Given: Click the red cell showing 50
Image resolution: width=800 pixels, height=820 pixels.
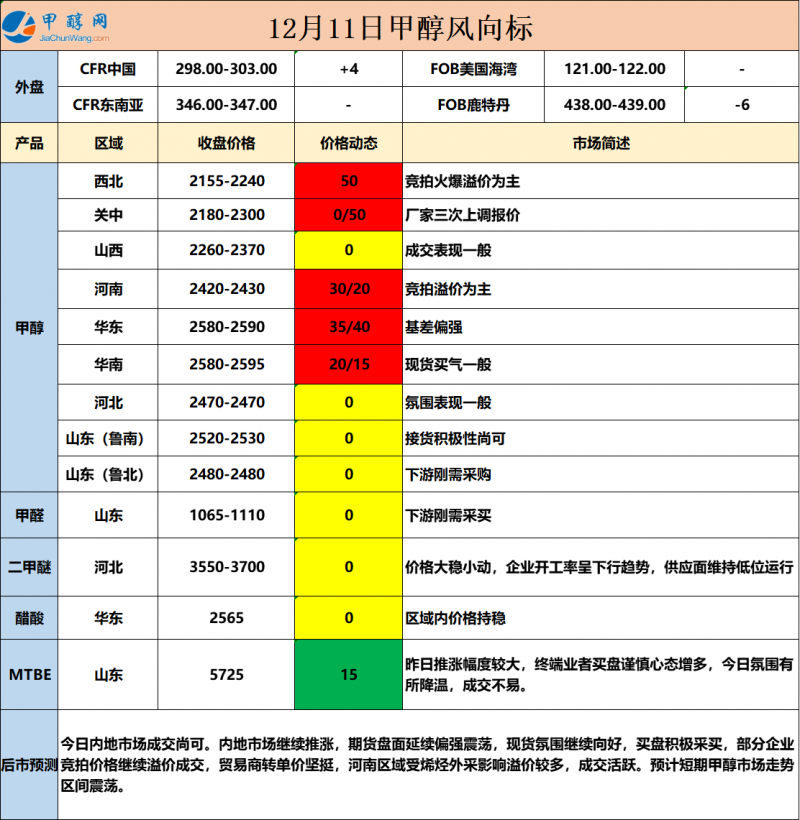Looking at the screenshot, I should click(349, 181).
